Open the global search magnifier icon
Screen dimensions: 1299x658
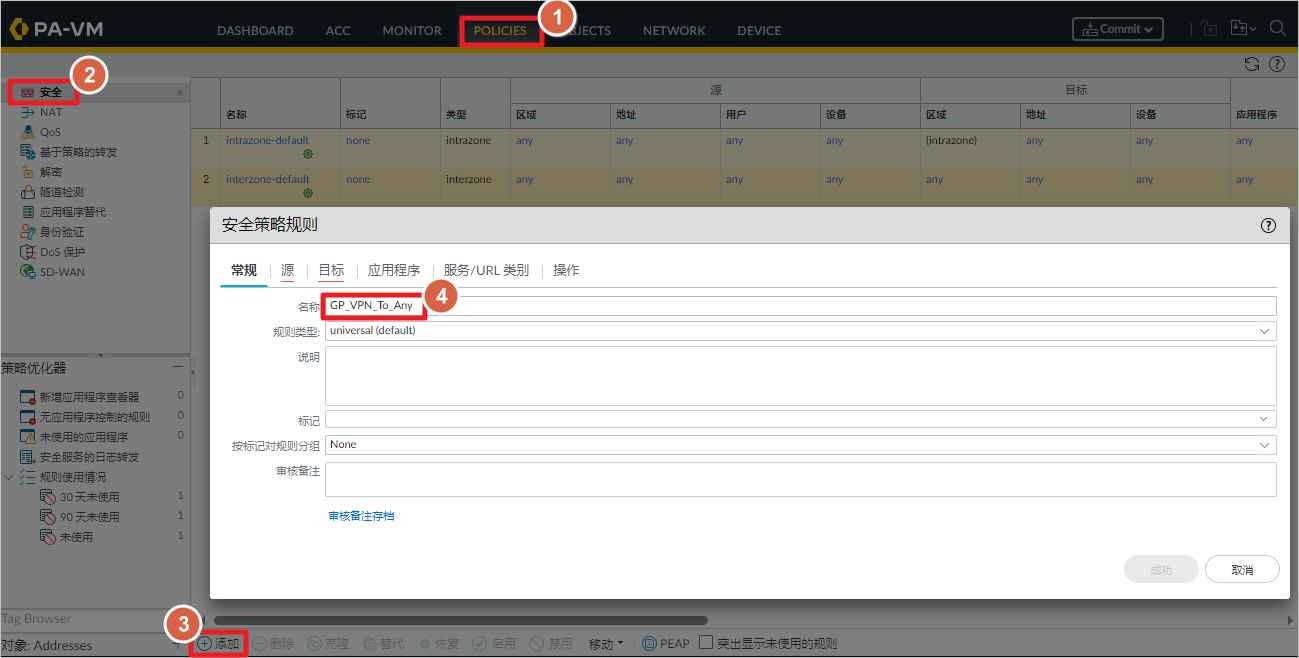[1277, 29]
